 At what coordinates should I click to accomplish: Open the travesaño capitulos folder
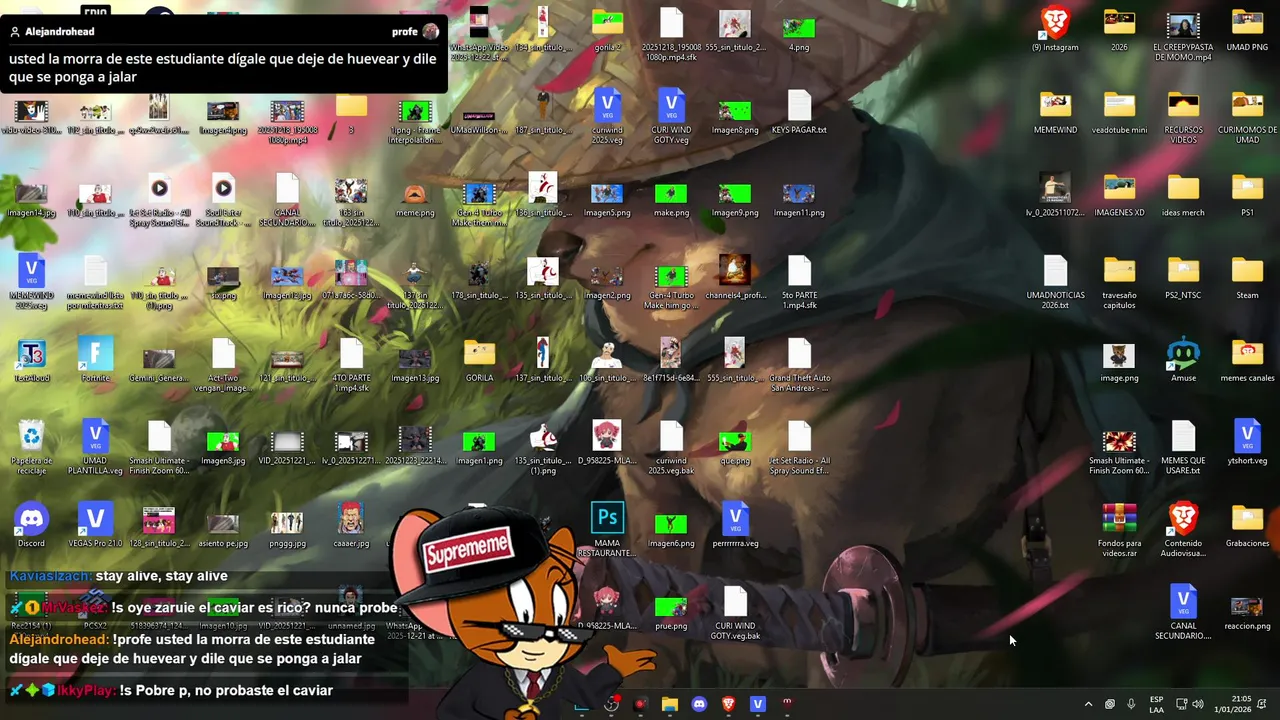pos(1119,284)
